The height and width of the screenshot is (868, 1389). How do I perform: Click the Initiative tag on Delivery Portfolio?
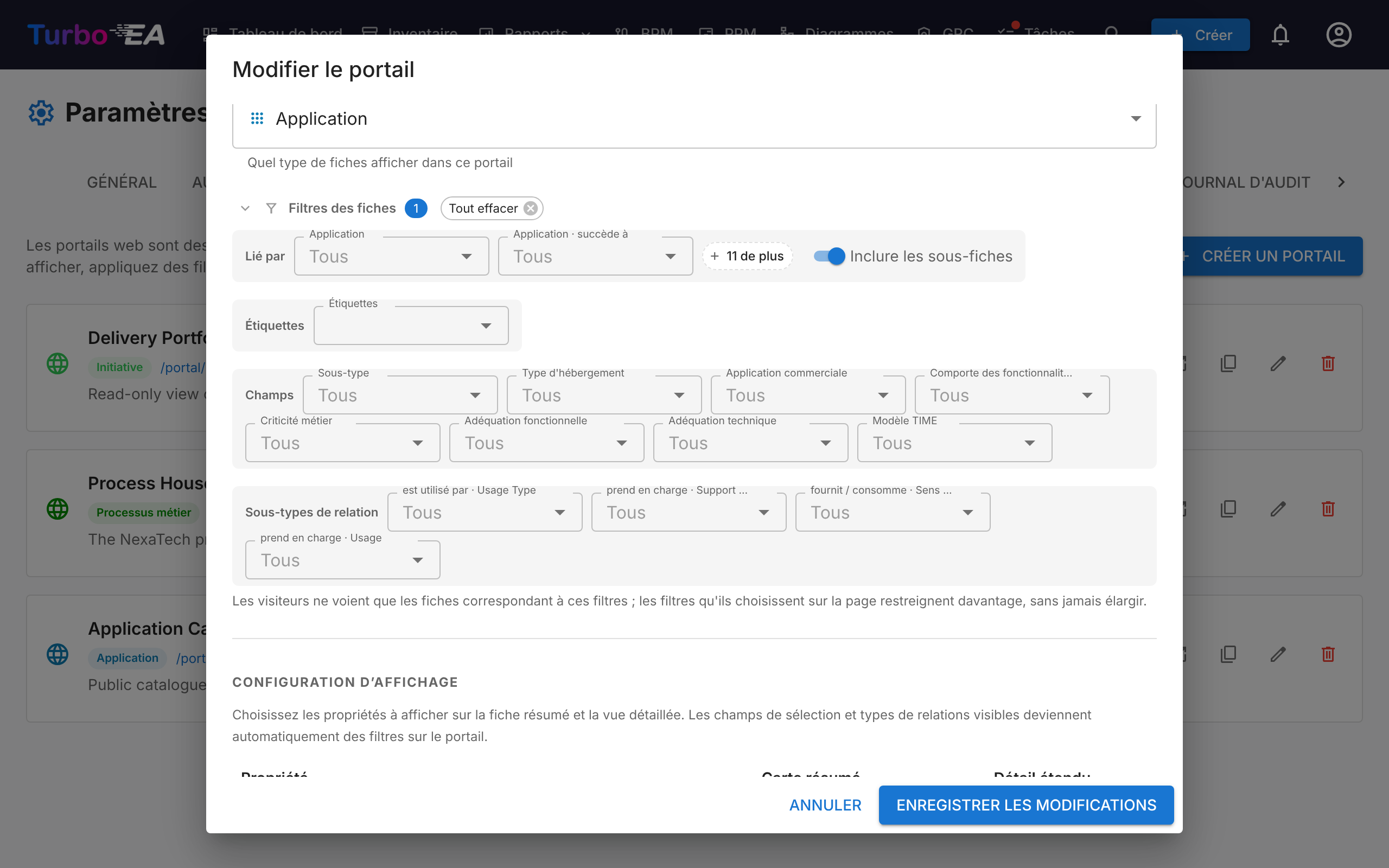[x=119, y=367]
